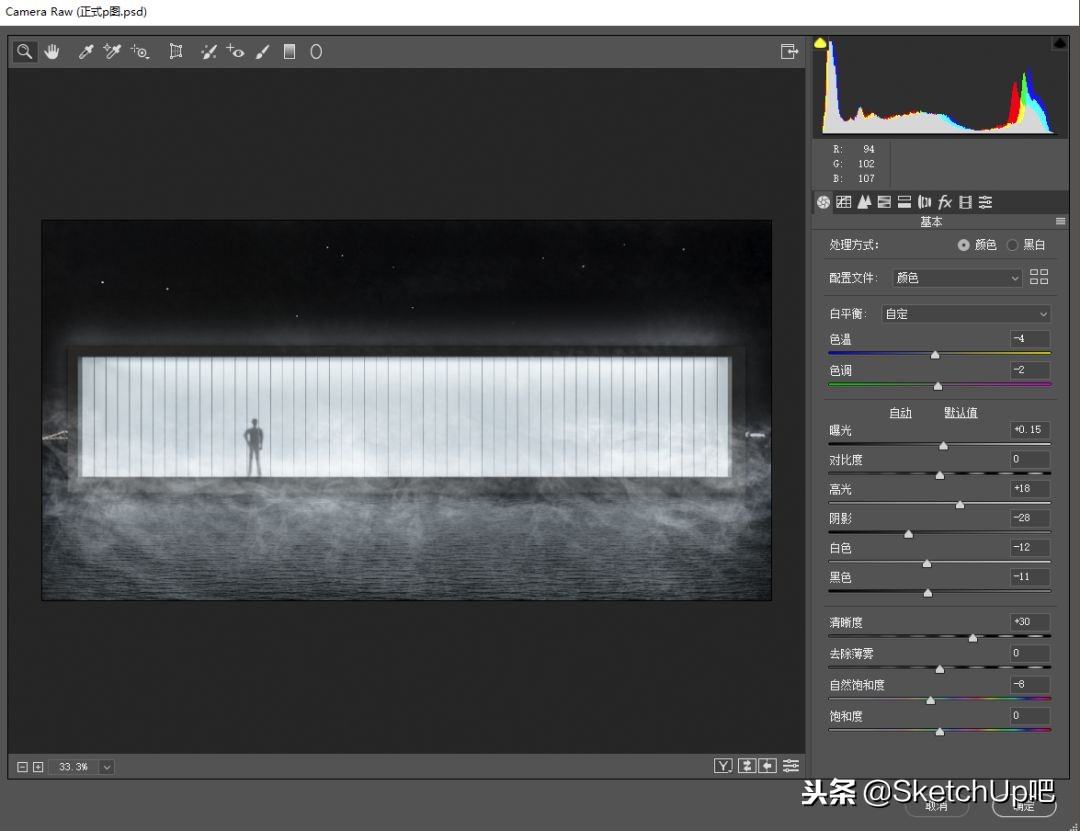Click the 自动 auto adjustment link

click(899, 411)
